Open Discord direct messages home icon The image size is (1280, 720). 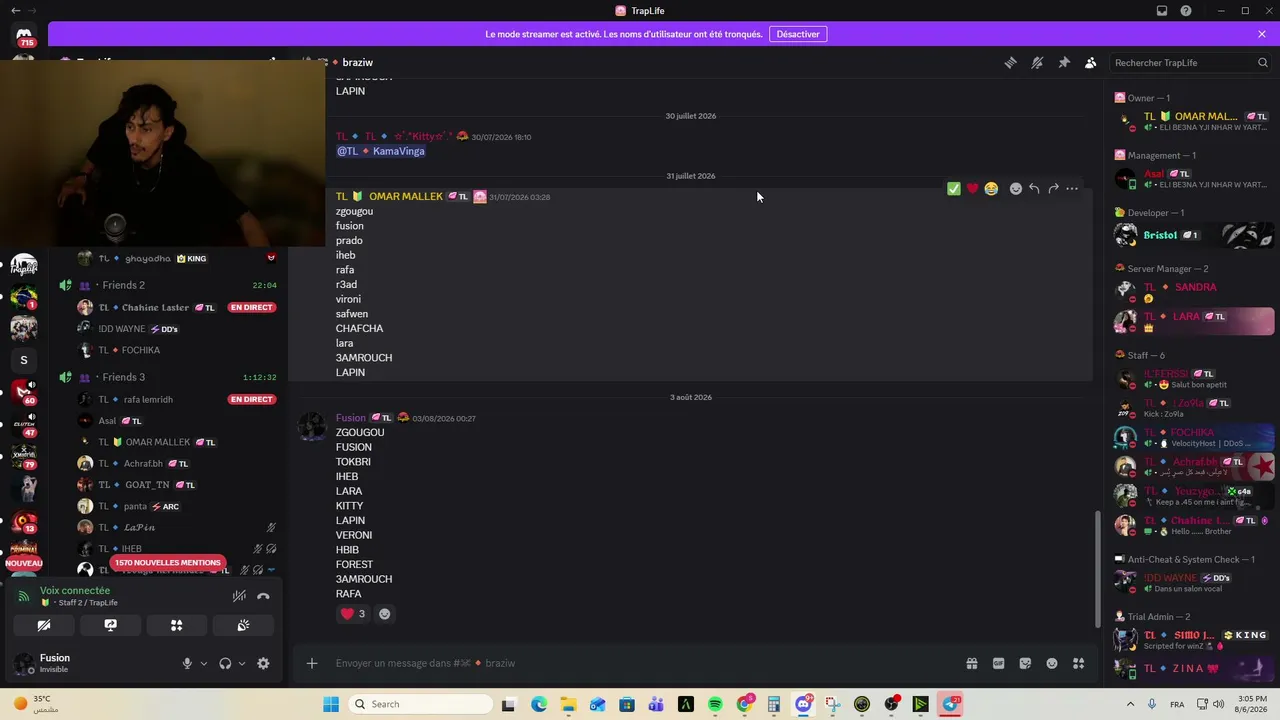point(24,35)
